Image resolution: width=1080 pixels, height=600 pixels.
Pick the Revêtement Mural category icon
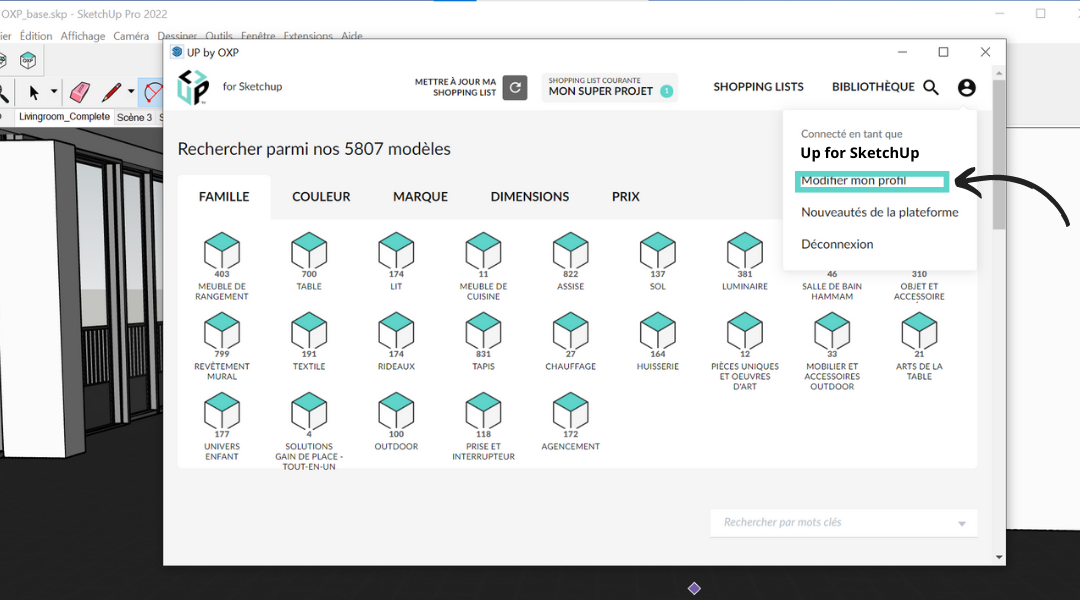click(222, 331)
